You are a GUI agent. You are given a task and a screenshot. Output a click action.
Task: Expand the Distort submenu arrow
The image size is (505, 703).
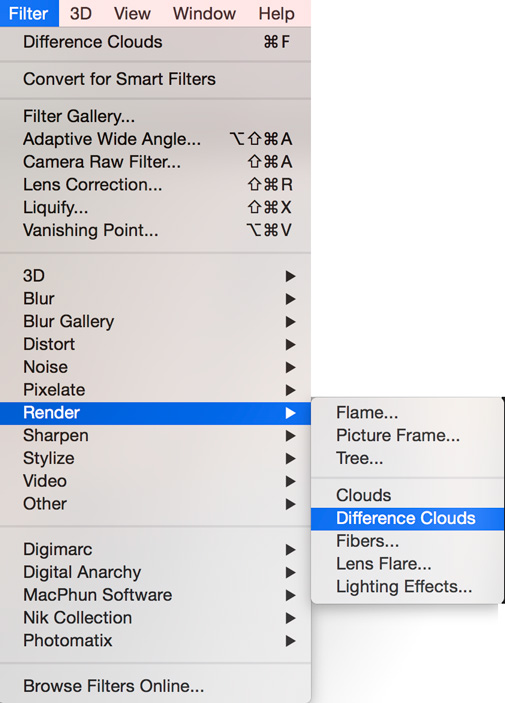pos(291,345)
